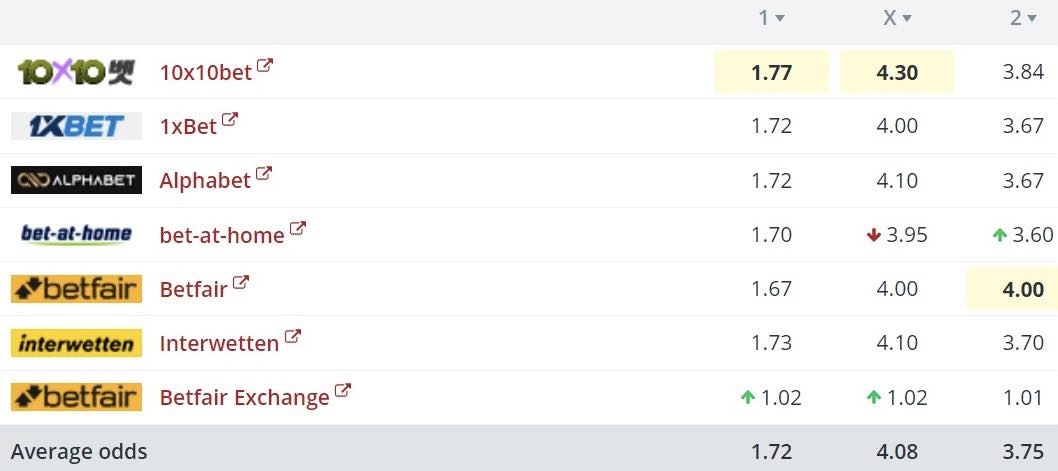This screenshot has height=471, width=1058.
Task: Sort by column 1 dropdown arrow
Action: click(x=780, y=19)
